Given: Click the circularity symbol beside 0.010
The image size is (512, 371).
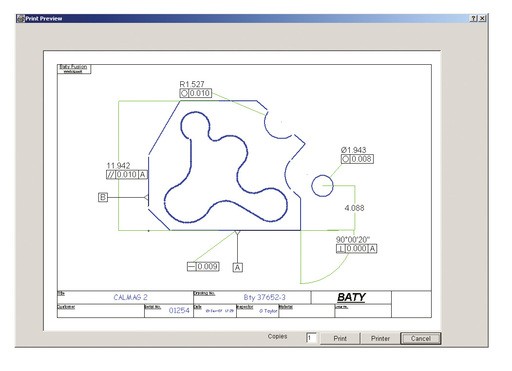Looking at the screenshot, I should pyautogui.click(x=184, y=93).
